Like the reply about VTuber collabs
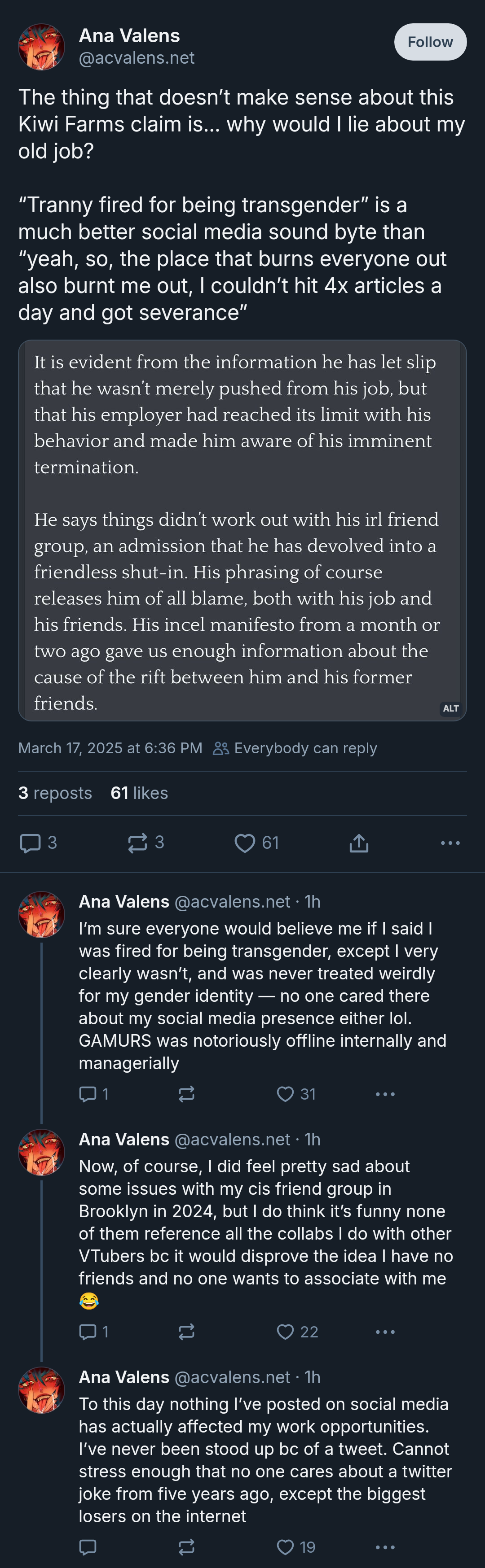 pyautogui.click(x=285, y=1332)
